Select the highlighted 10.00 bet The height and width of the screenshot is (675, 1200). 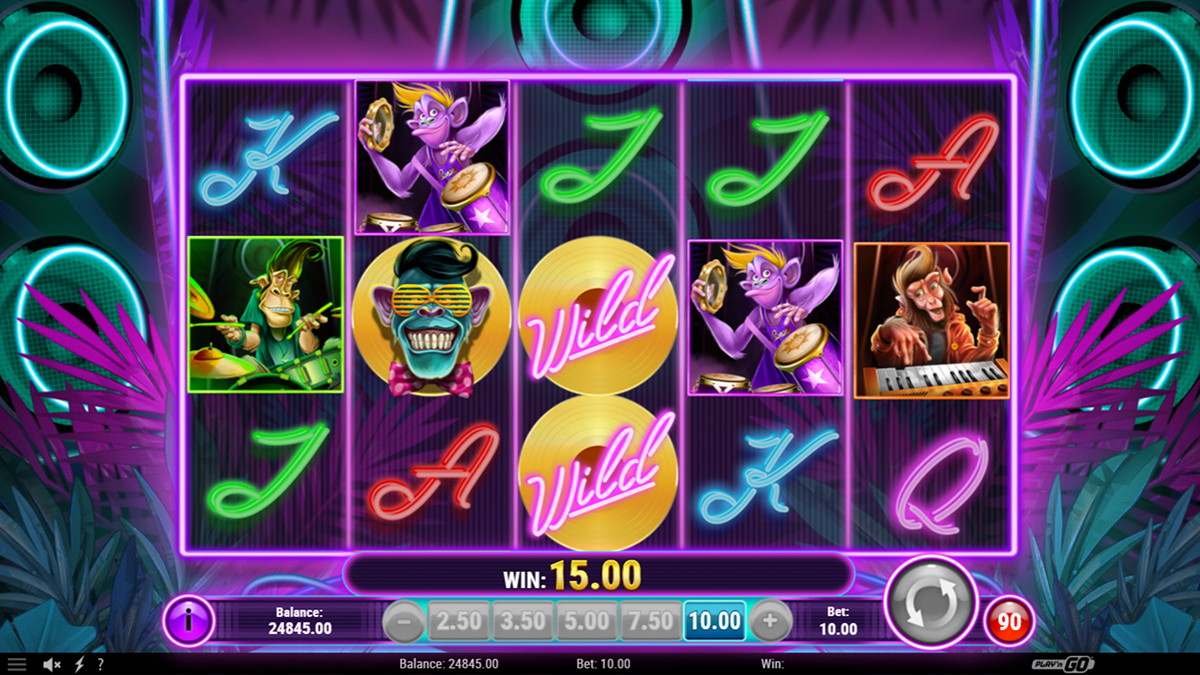pyautogui.click(x=715, y=621)
